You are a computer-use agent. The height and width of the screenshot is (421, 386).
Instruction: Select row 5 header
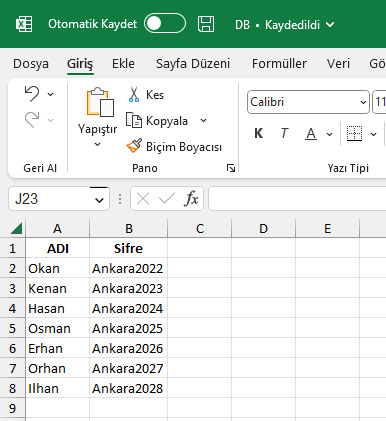12,328
